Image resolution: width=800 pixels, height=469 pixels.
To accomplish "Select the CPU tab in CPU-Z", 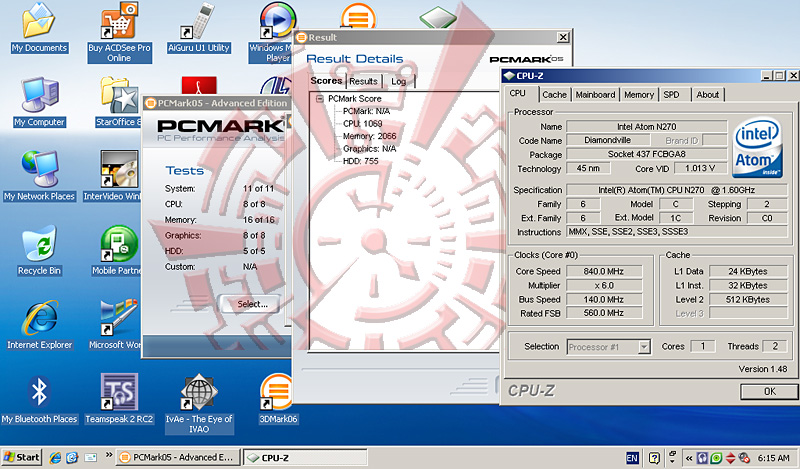I will tap(517, 93).
